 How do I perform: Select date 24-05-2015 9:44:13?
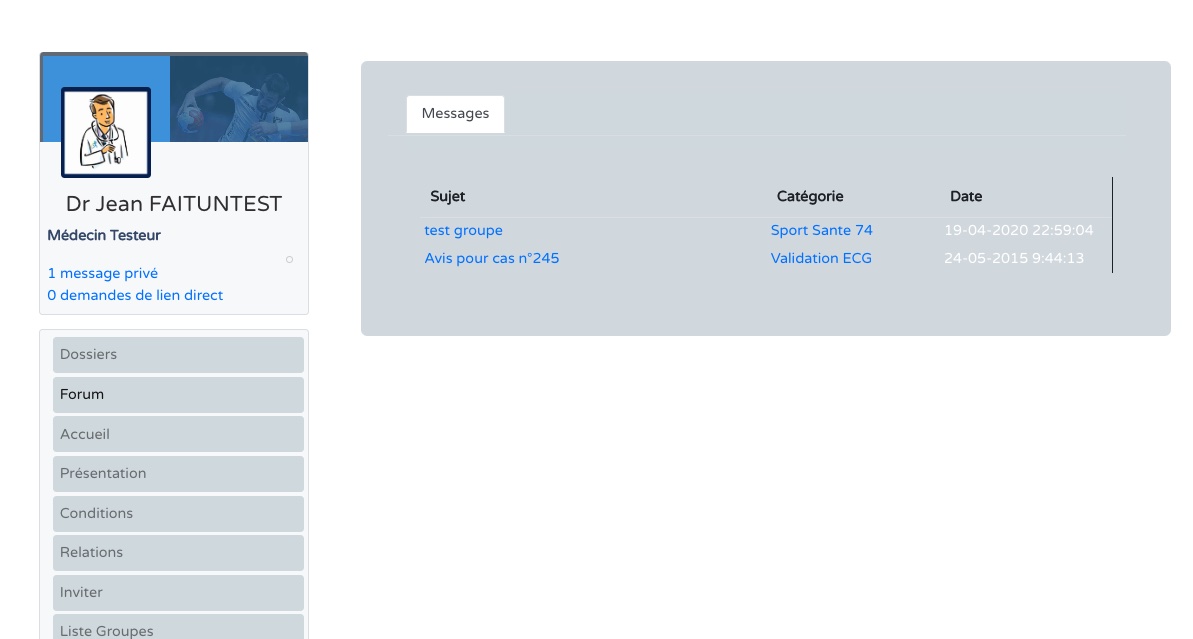tap(1014, 259)
